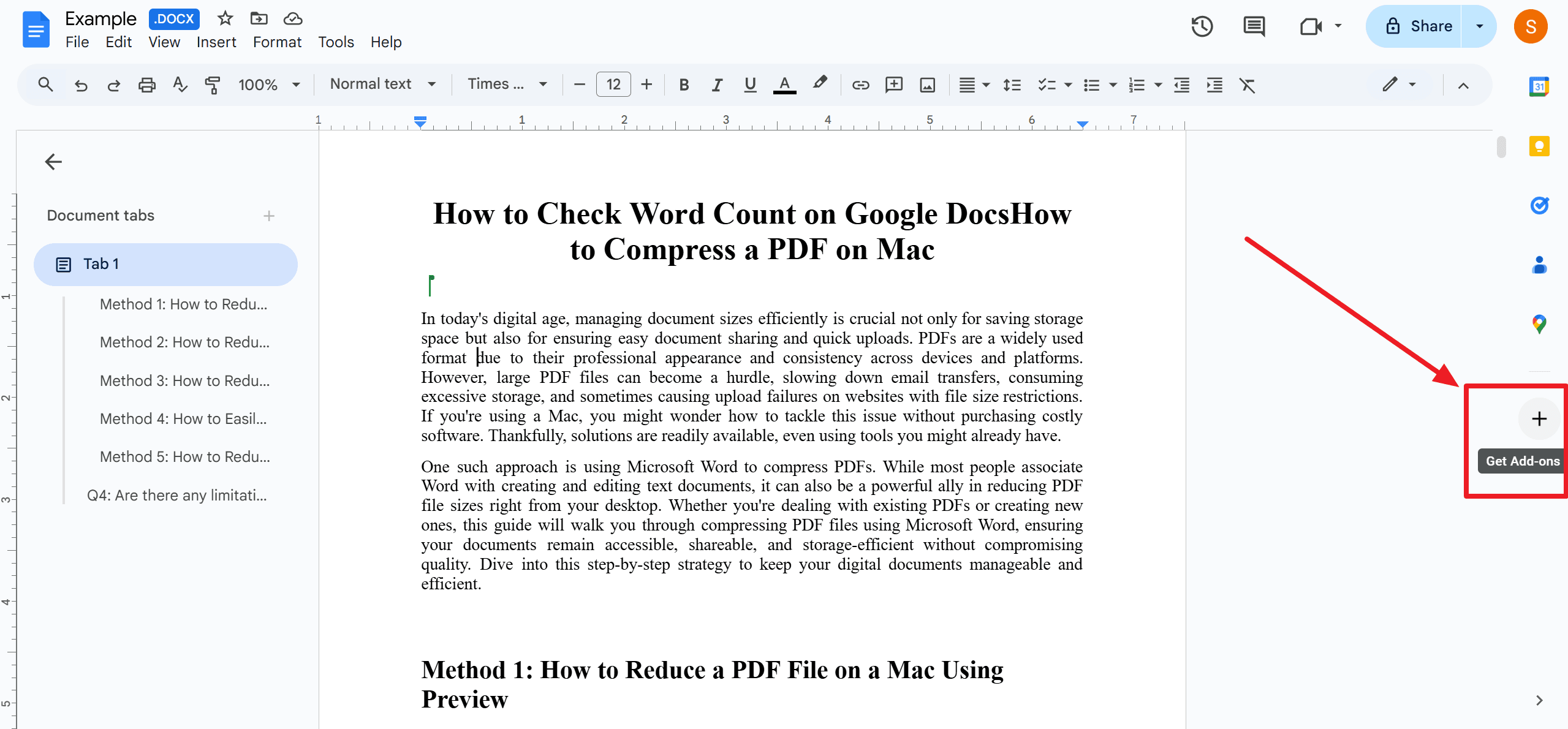This screenshot has height=729, width=1568.
Task: Open comment history panel
Action: pos(1254,26)
